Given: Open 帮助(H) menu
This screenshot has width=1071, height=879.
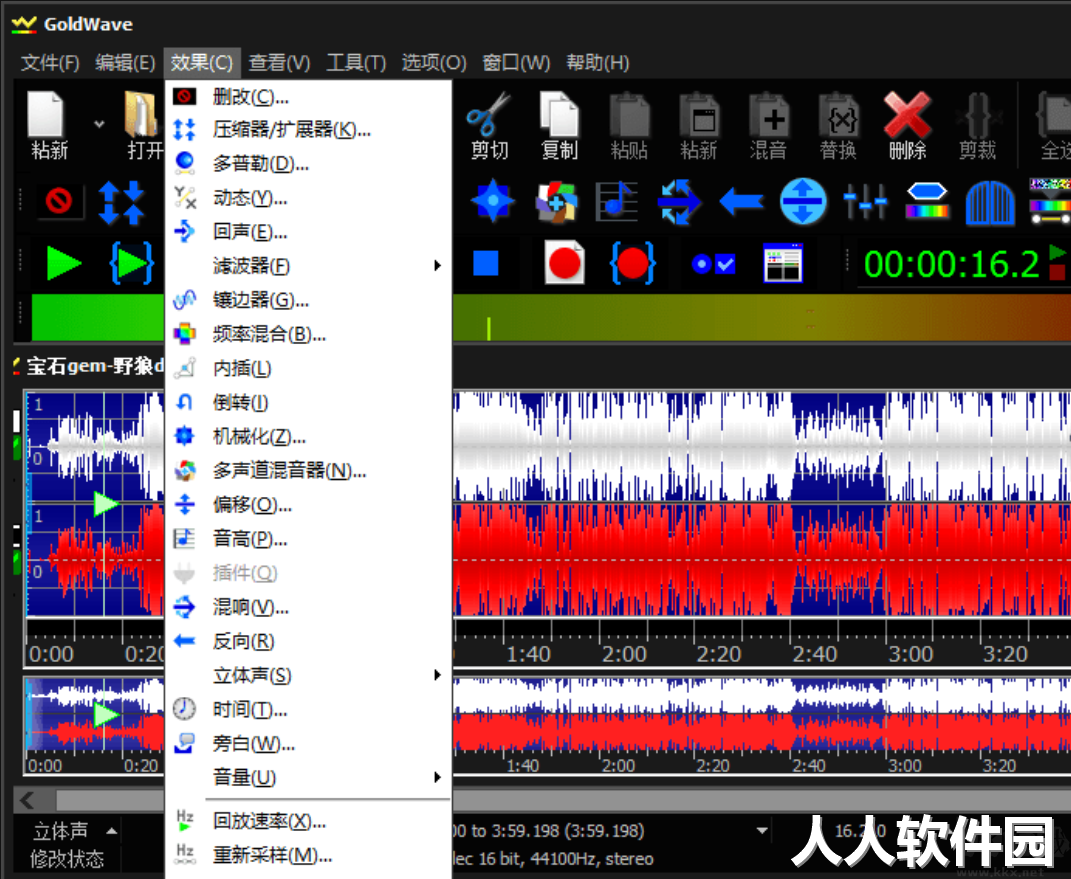Looking at the screenshot, I should coord(598,63).
